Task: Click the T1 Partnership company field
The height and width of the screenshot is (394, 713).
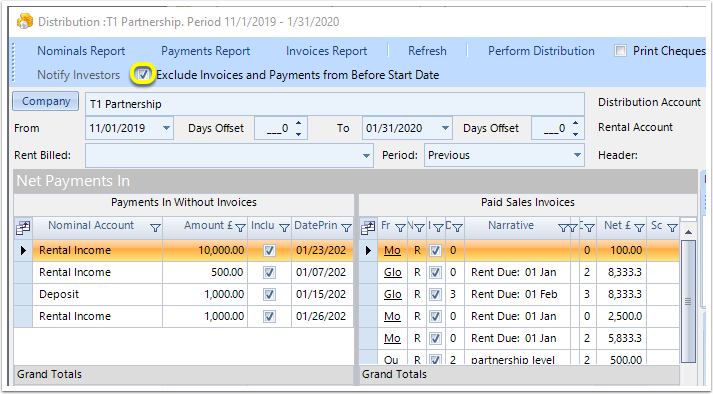Action: tap(335, 104)
